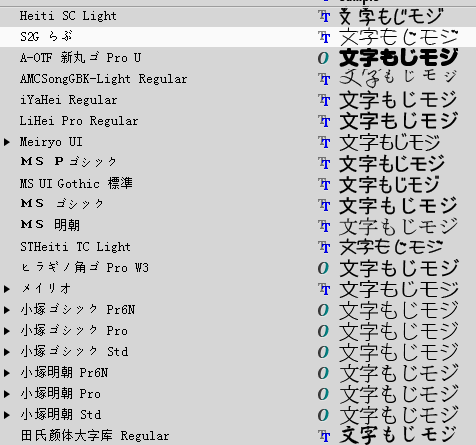
Task: Click the OpenType icon beside 小塚ゴシック Pr6N
Action: [x=323, y=310]
